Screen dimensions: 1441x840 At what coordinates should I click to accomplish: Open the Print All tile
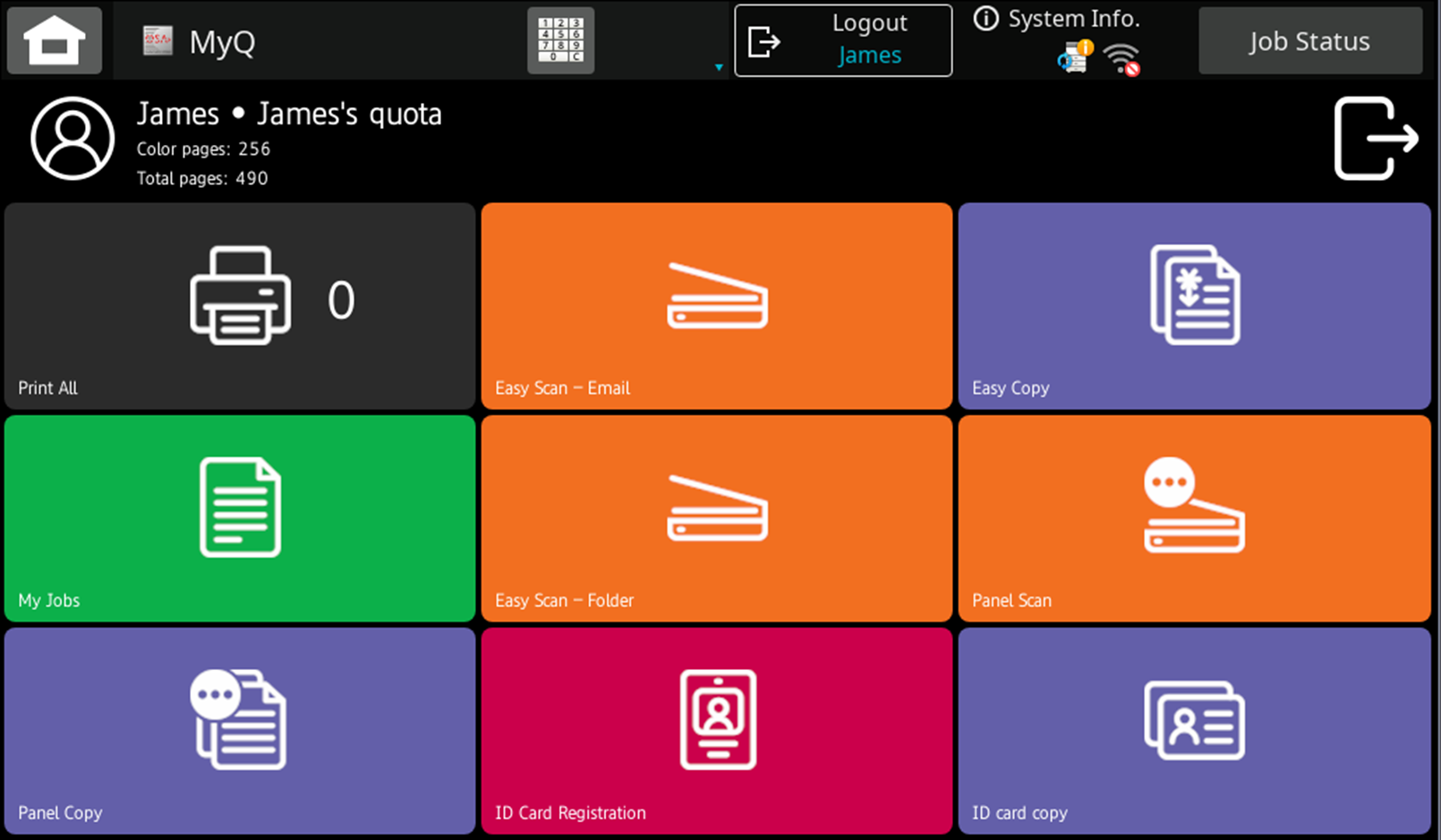pos(240,306)
